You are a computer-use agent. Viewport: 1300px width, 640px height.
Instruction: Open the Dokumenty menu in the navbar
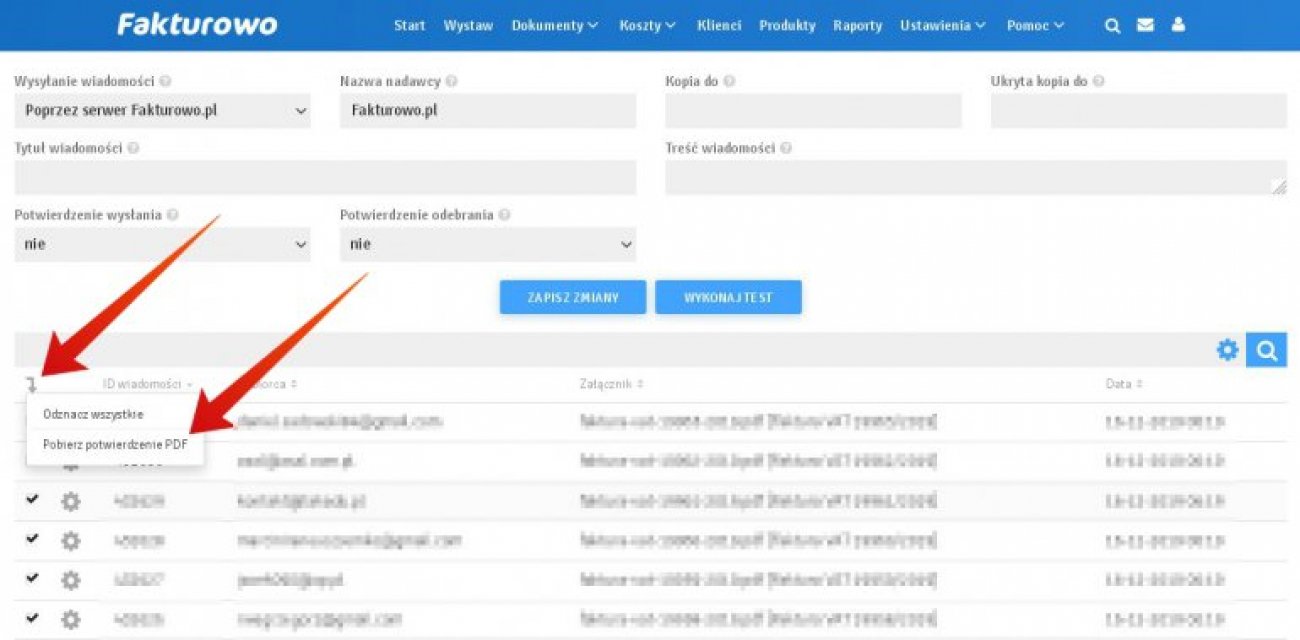(x=554, y=26)
